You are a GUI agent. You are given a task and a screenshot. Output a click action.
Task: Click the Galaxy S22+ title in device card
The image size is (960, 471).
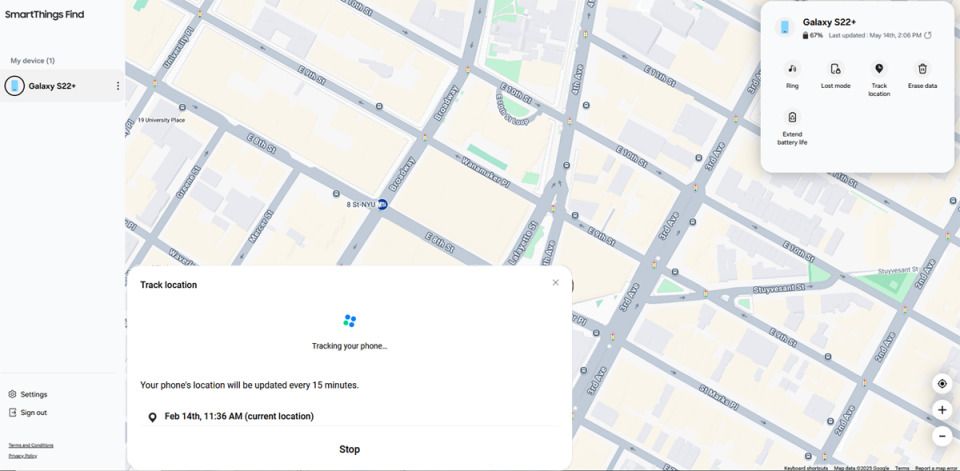(x=830, y=22)
